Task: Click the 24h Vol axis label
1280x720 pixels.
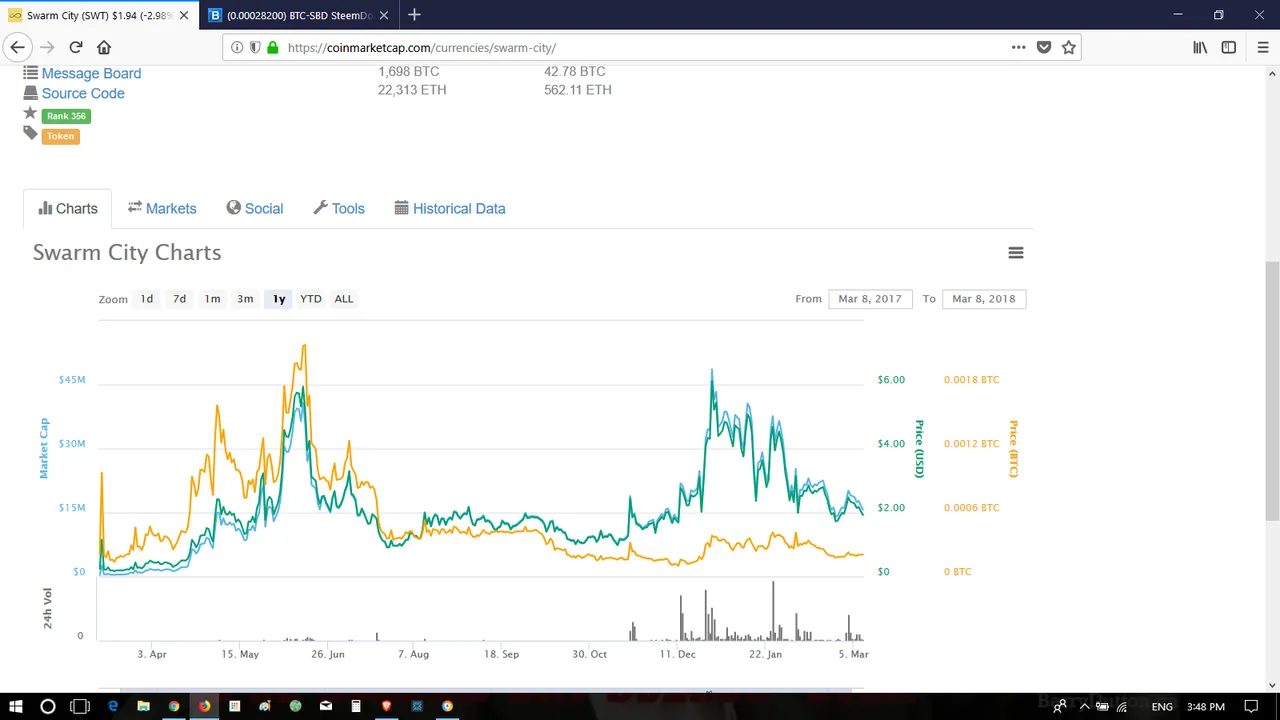Action: [47, 609]
